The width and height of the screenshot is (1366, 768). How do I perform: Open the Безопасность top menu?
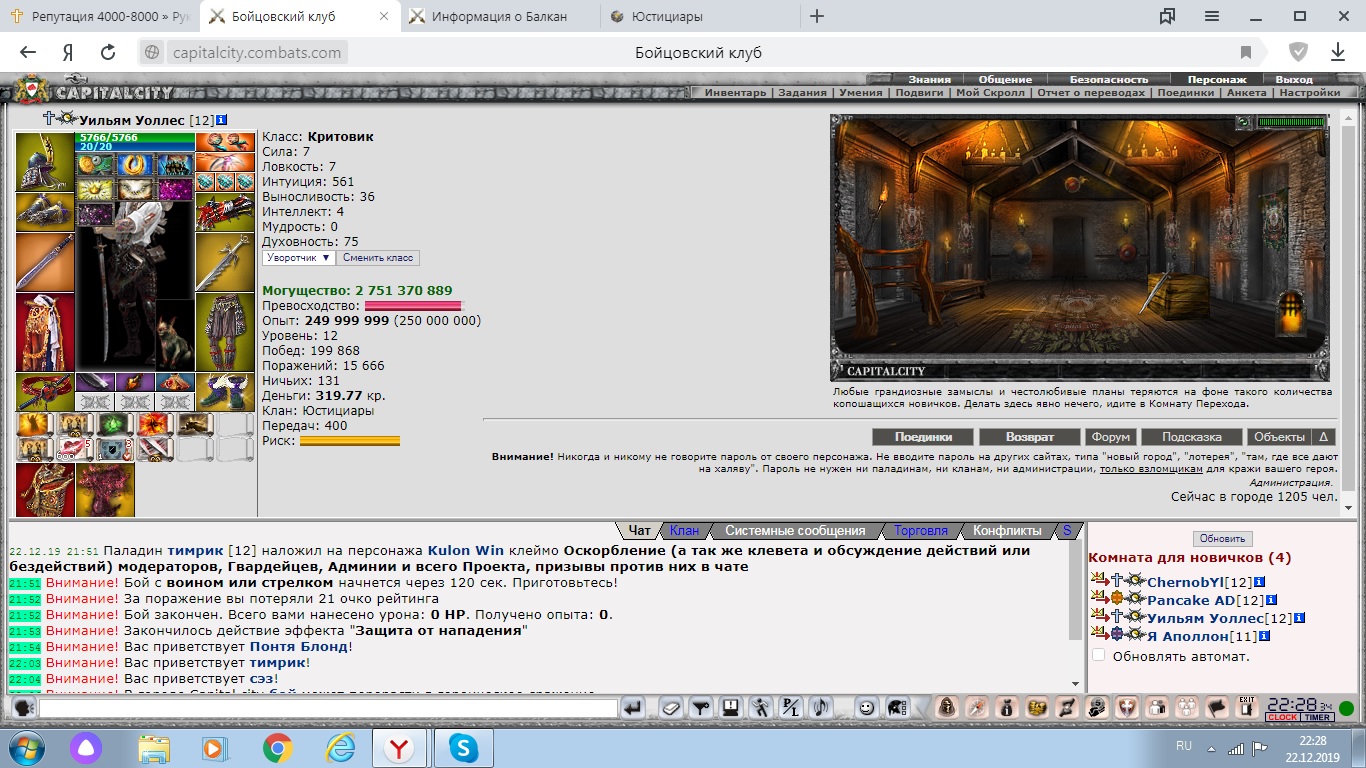click(x=1109, y=79)
